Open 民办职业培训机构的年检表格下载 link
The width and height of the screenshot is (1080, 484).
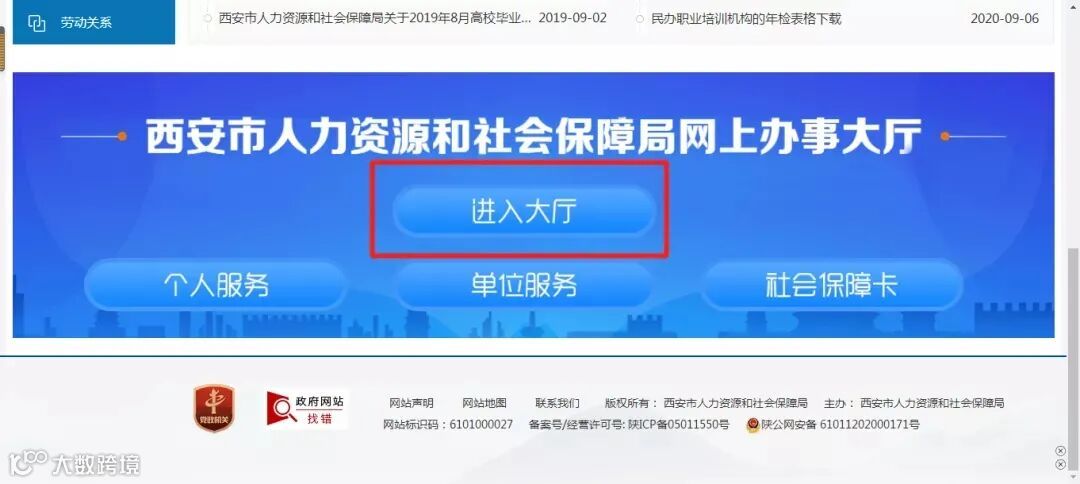click(x=746, y=19)
